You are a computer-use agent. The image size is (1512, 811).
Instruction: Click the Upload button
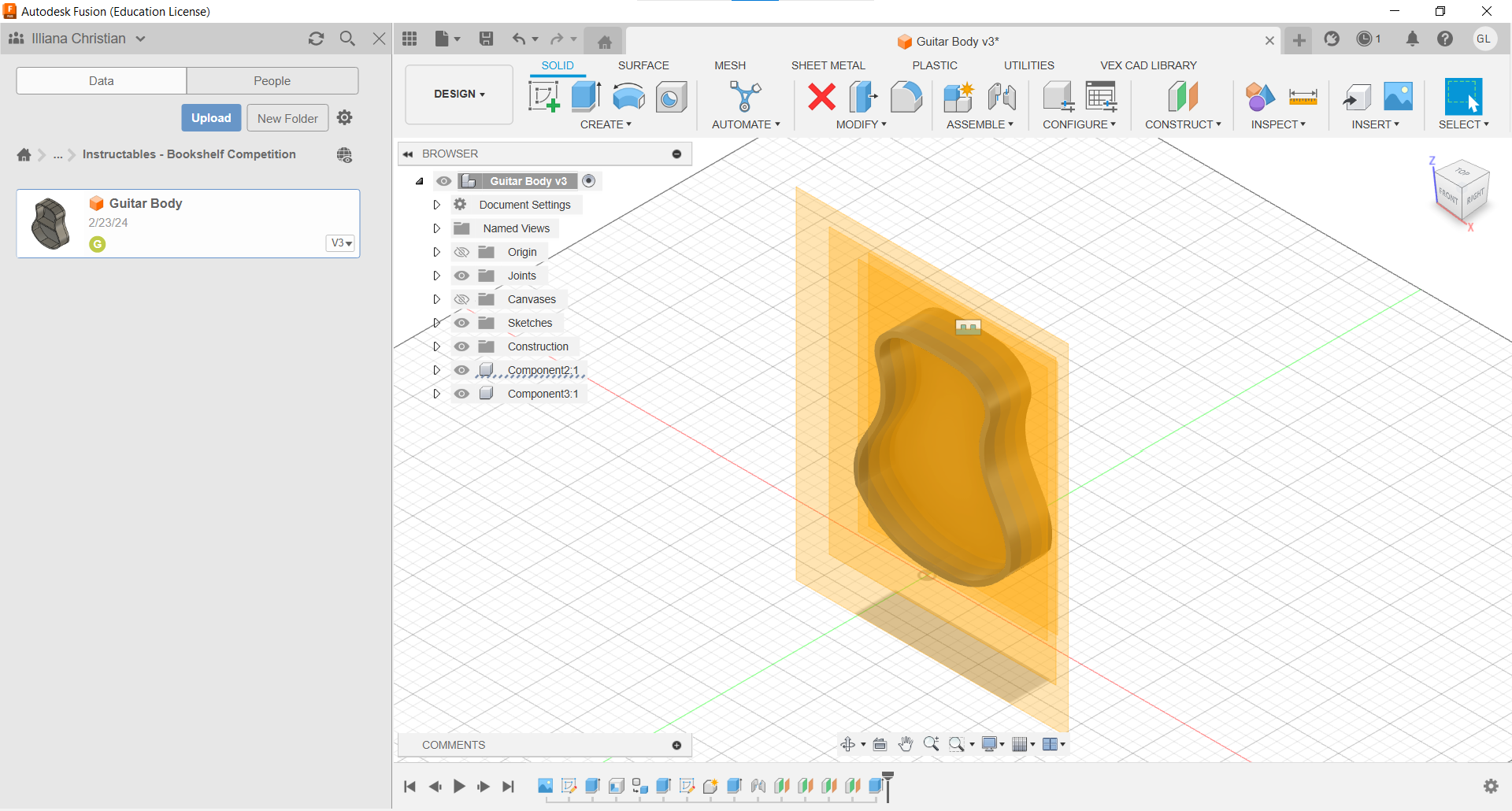211,118
